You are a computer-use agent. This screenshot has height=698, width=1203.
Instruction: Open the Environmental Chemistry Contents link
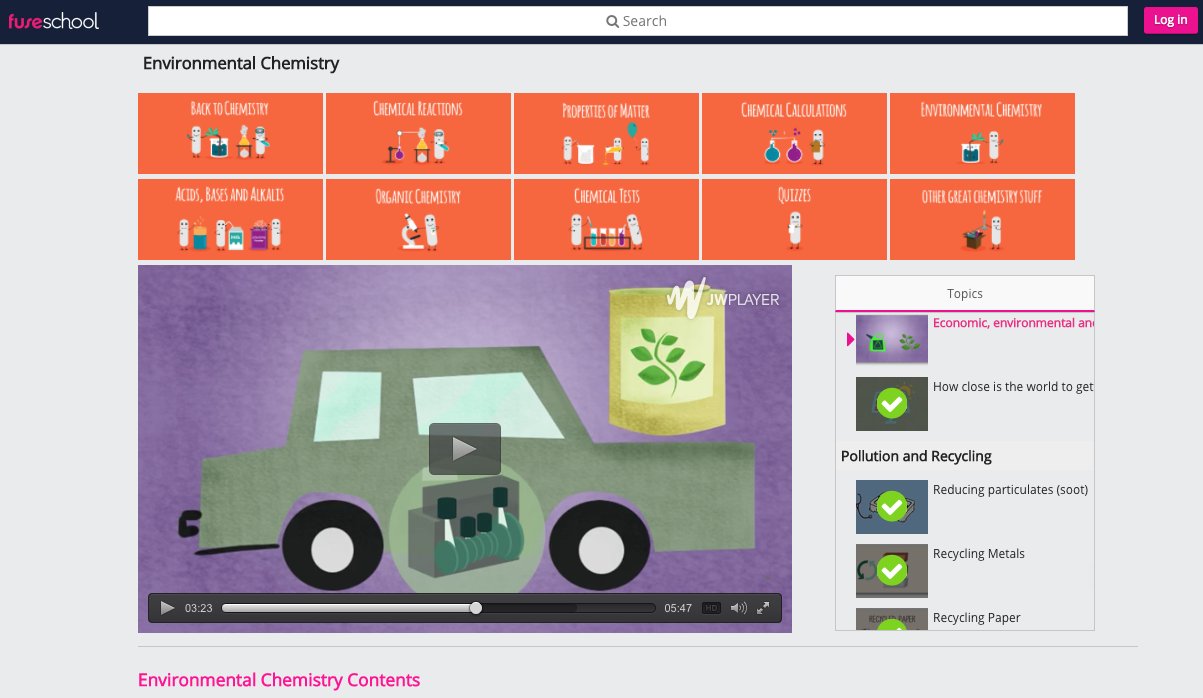279,680
